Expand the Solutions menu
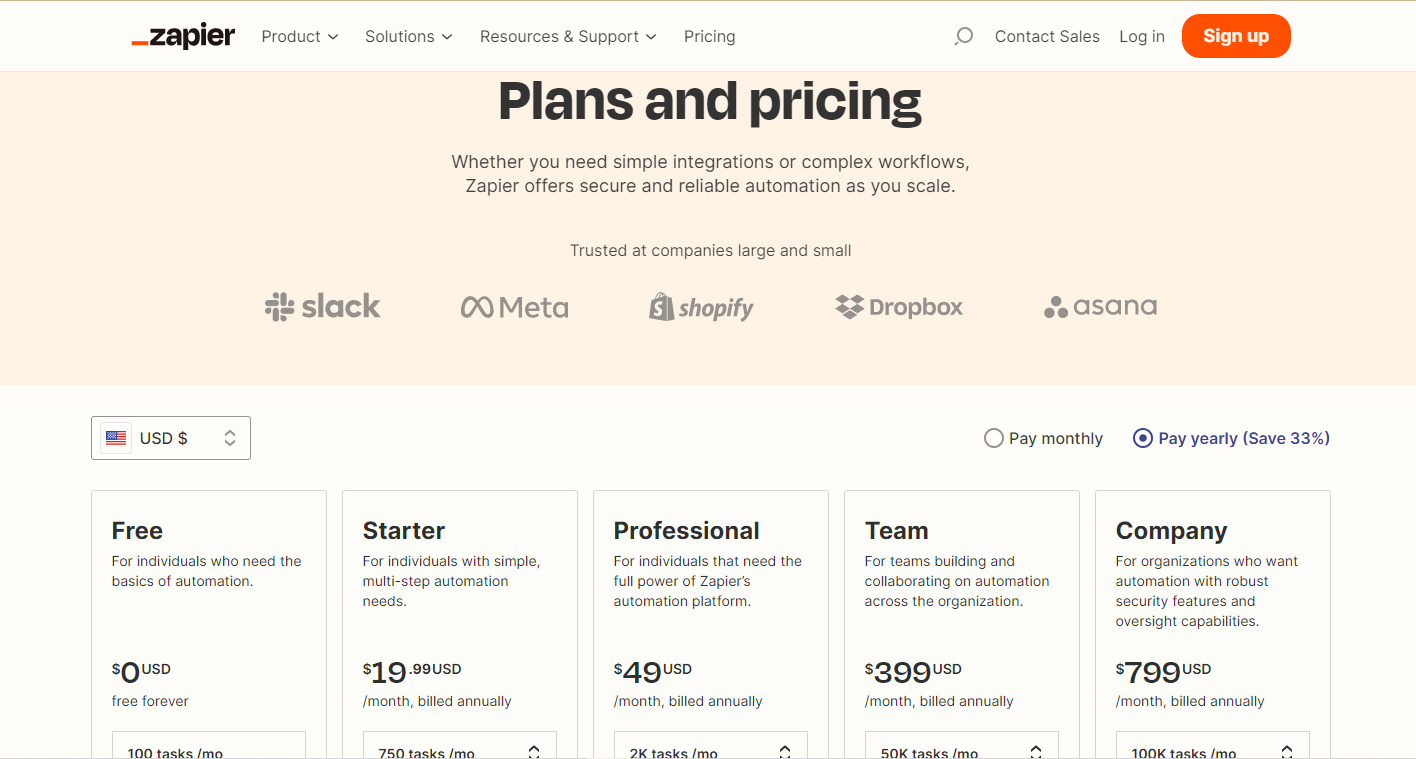The height and width of the screenshot is (759, 1416). 409,36
